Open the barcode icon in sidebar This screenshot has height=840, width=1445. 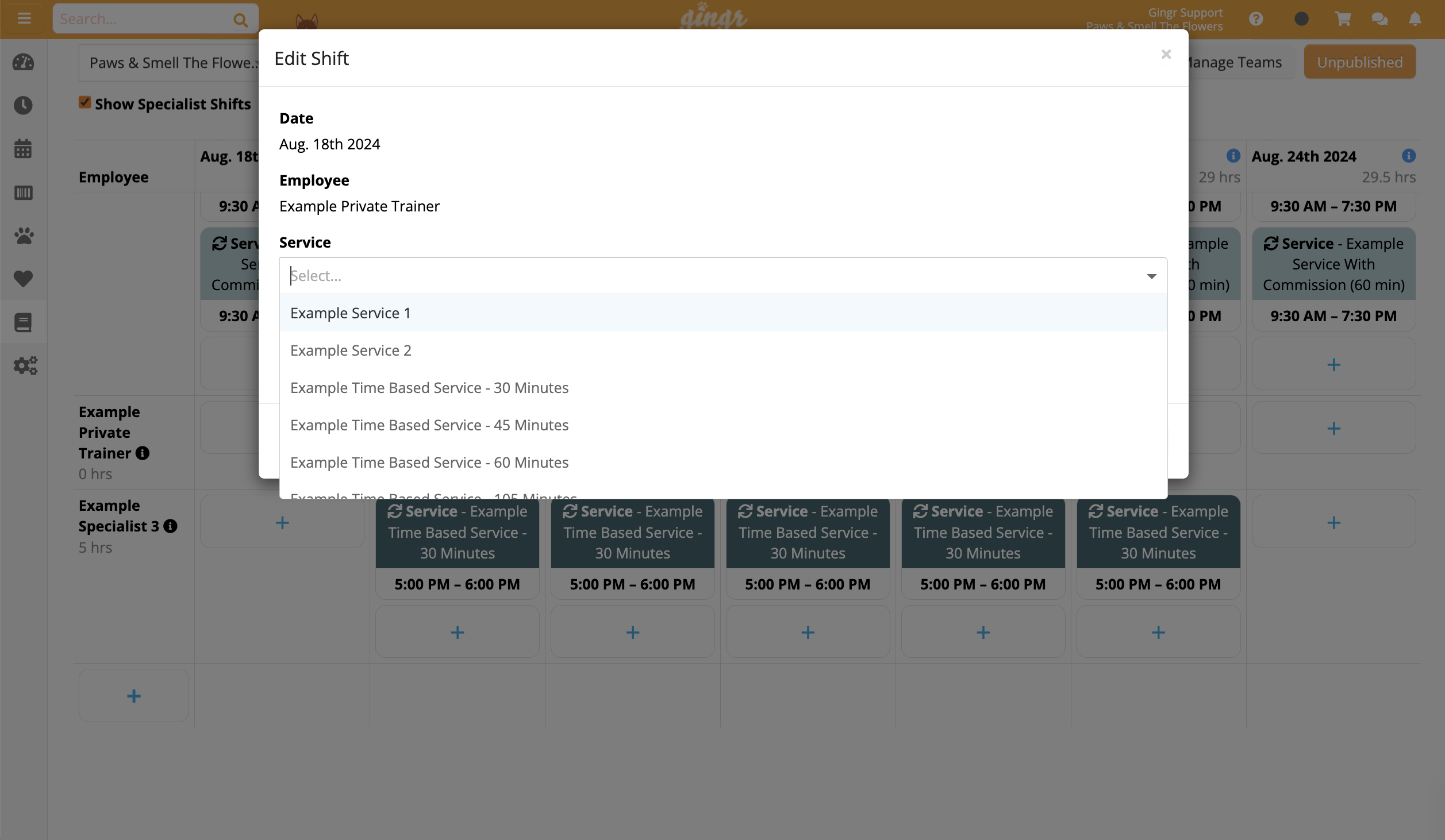[24, 192]
